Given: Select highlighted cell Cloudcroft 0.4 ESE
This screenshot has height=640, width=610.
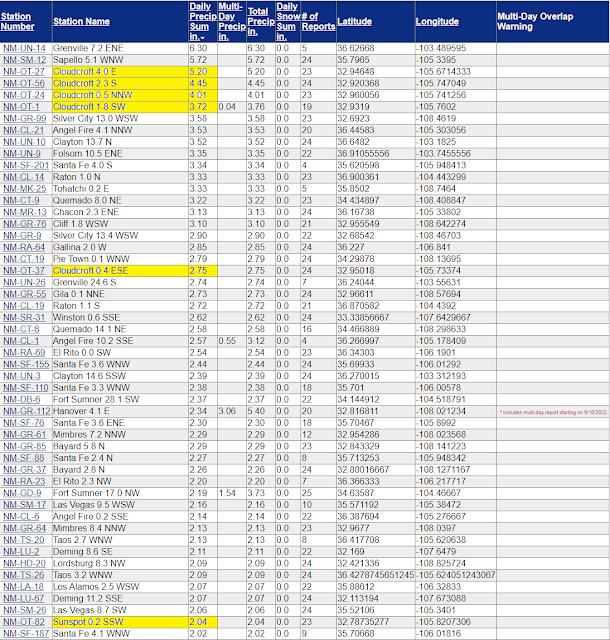Looking at the screenshot, I should [x=120, y=271].
